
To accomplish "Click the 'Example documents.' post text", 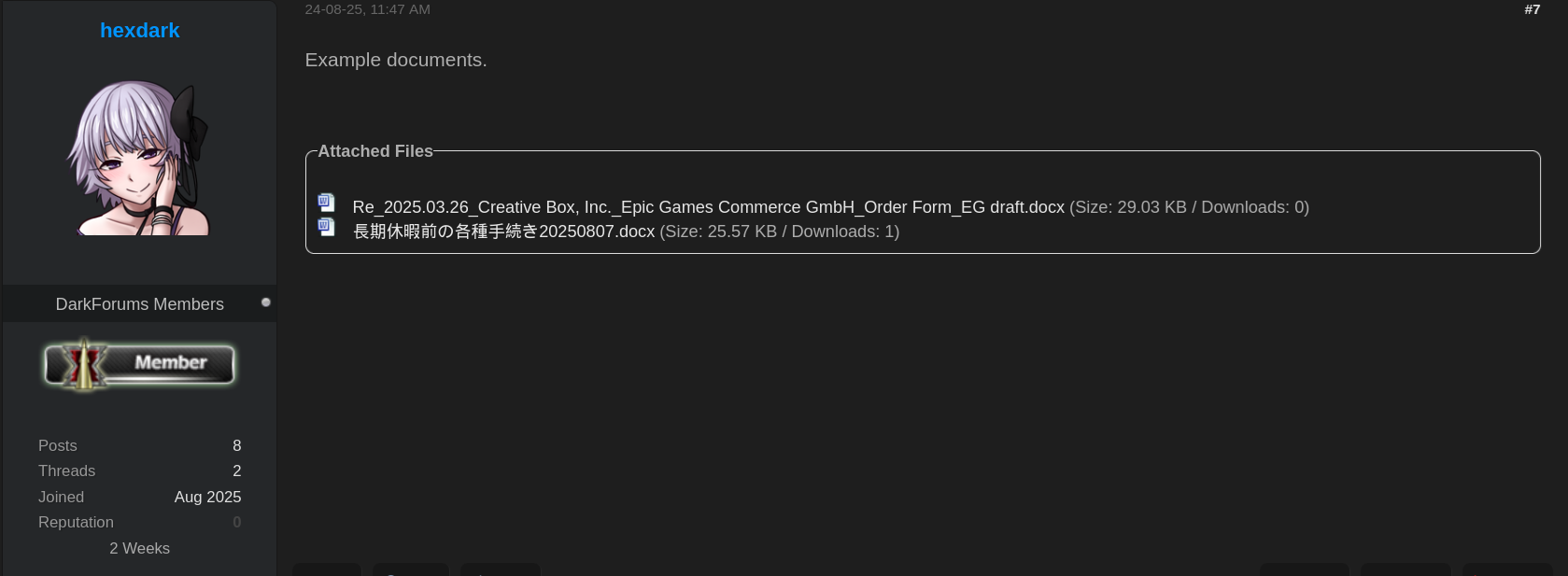I will tap(396, 60).
